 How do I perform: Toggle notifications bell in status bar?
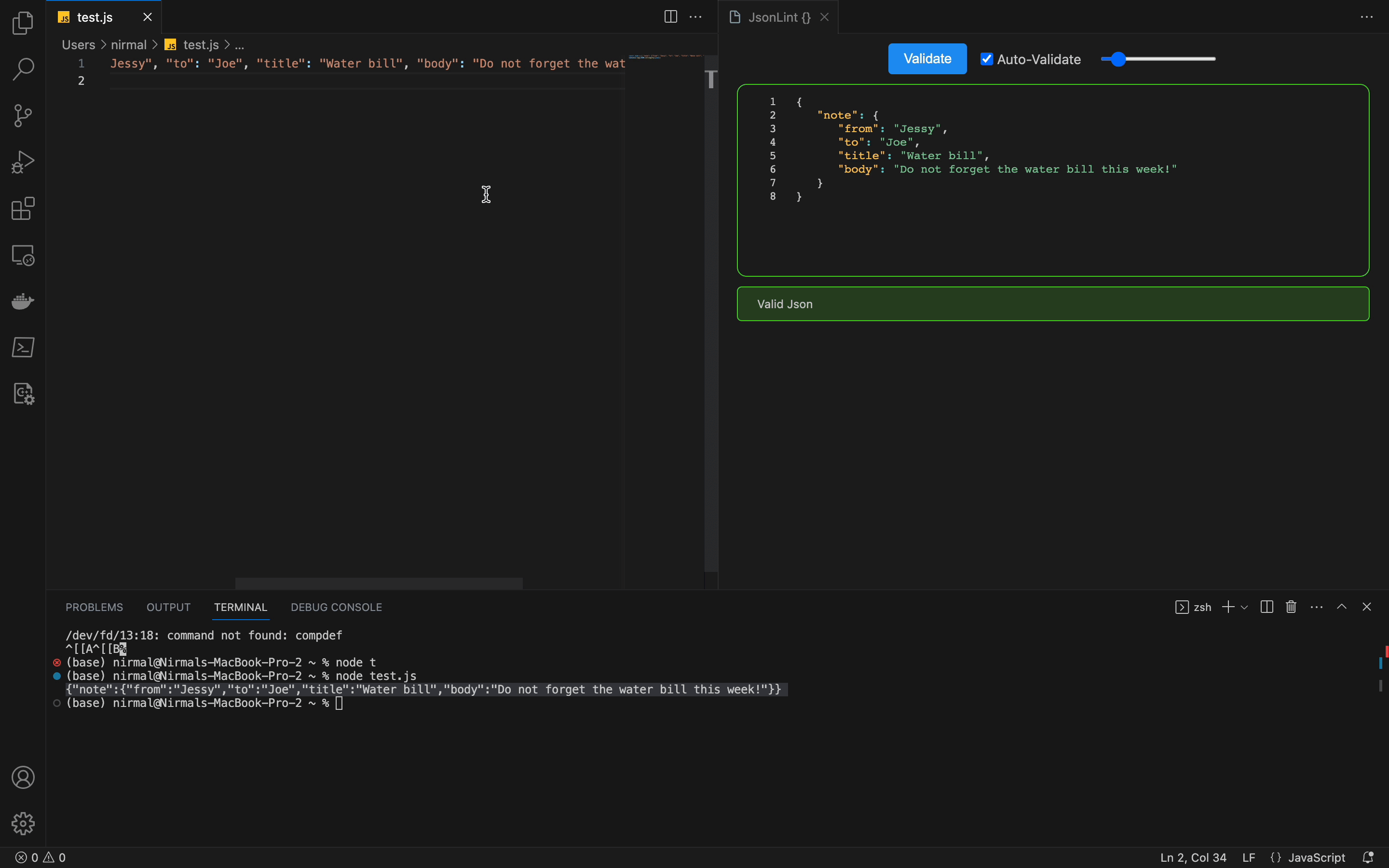(x=1368, y=857)
